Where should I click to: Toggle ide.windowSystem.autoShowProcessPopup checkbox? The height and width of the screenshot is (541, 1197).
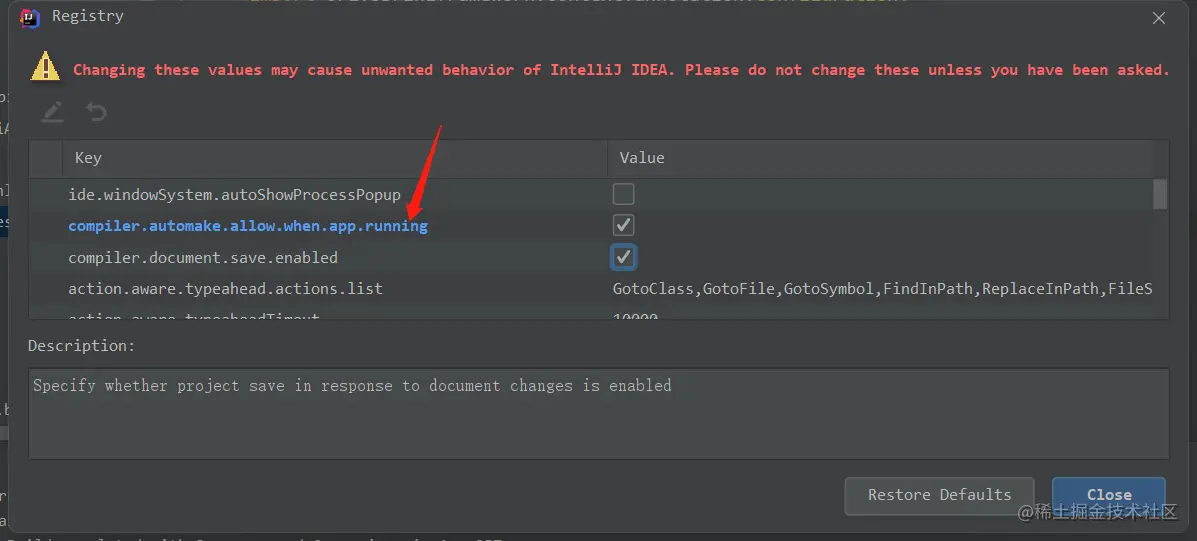tap(623, 195)
